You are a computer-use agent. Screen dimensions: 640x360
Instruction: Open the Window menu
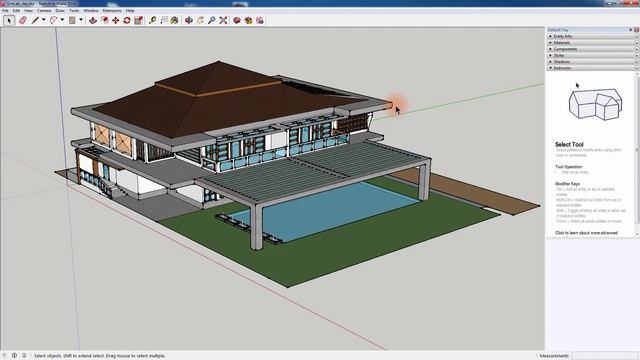91,11
